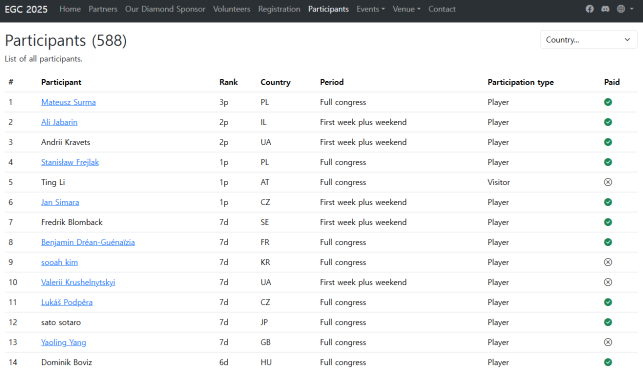Click paid checkmark icon for Dominik Boviz
This screenshot has height=369, width=643.
pyautogui.click(x=608, y=362)
